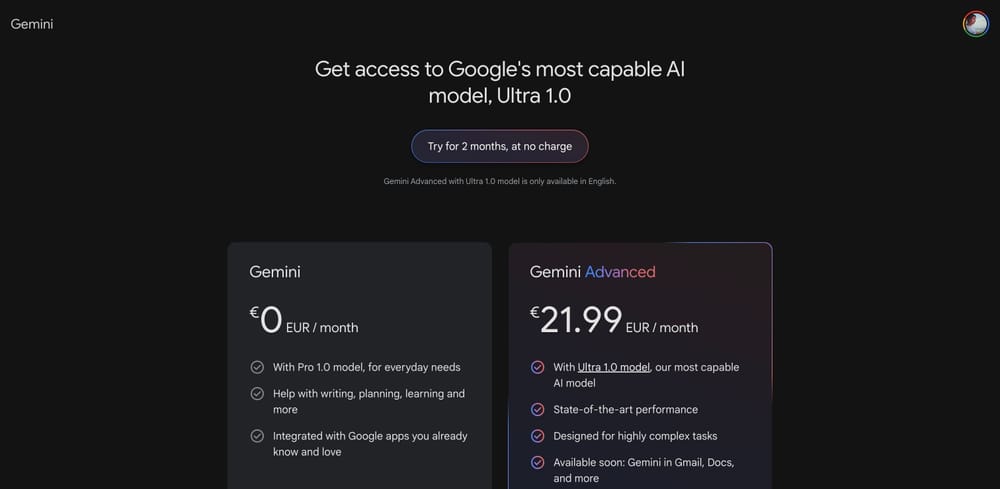
Task: Click the main headline about Ultra 1.0
Action: point(500,82)
